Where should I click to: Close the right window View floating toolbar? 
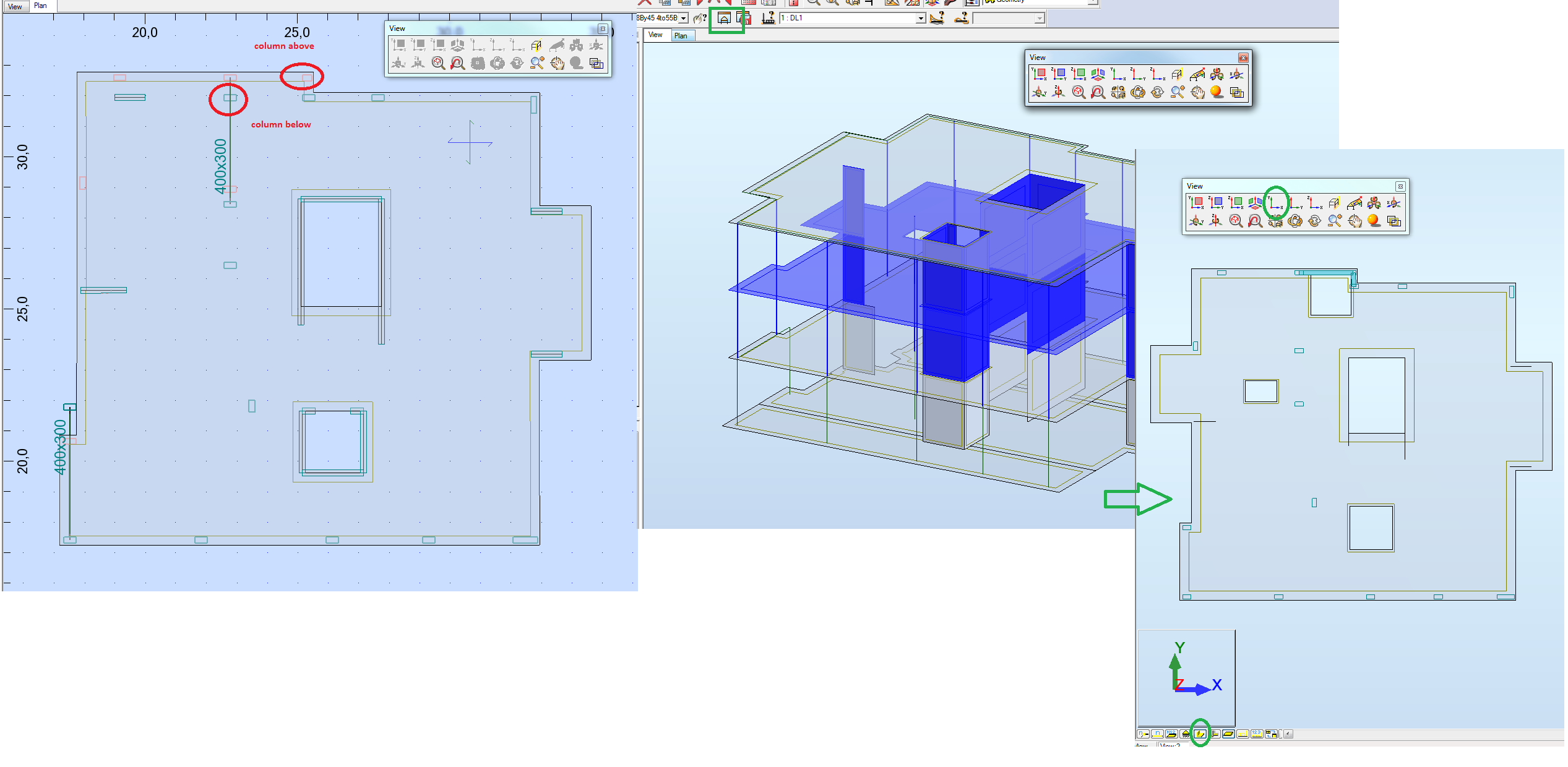[1400, 186]
